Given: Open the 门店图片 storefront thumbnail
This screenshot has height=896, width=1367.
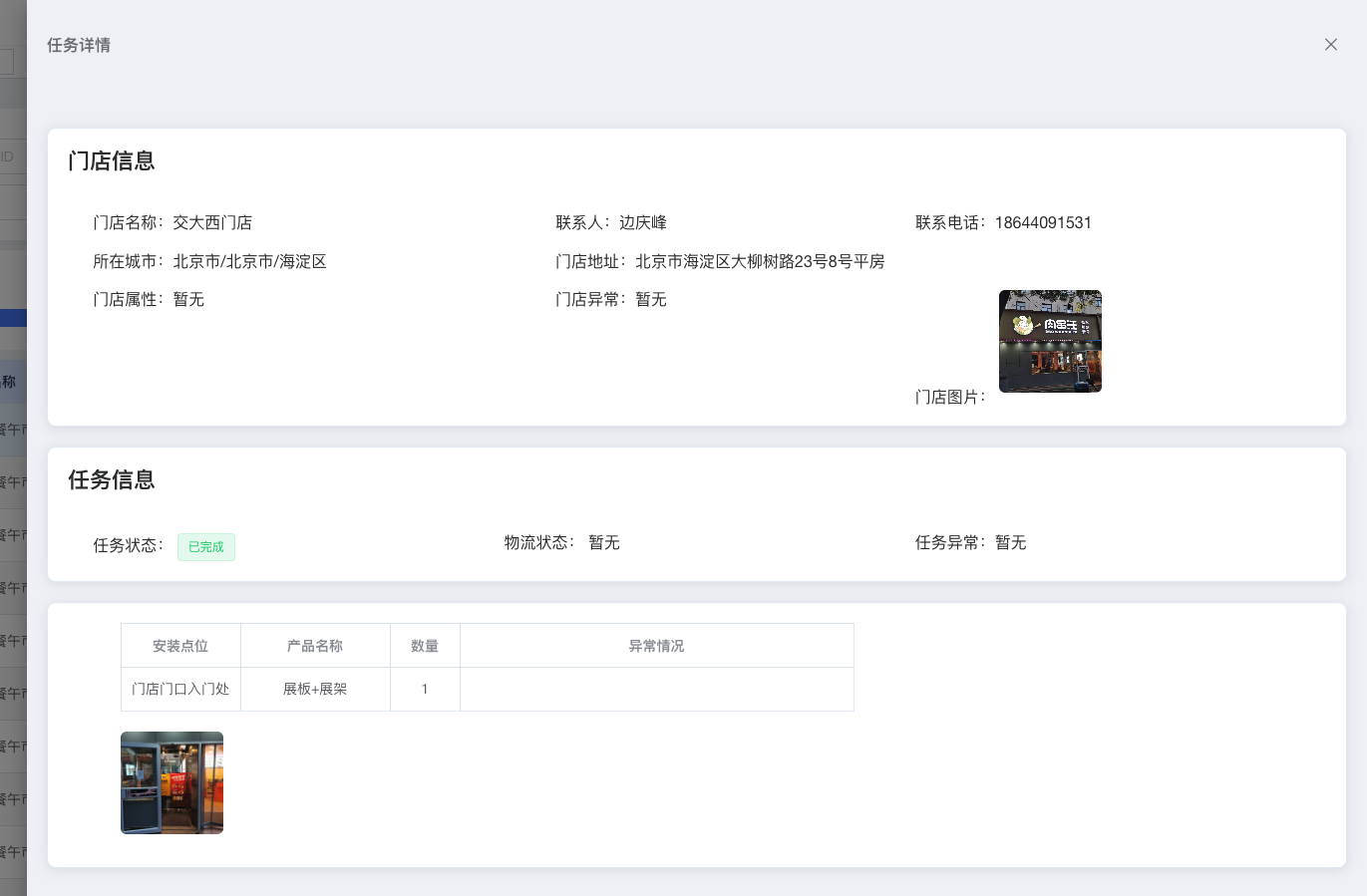Looking at the screenshot, I should 1050,341.
